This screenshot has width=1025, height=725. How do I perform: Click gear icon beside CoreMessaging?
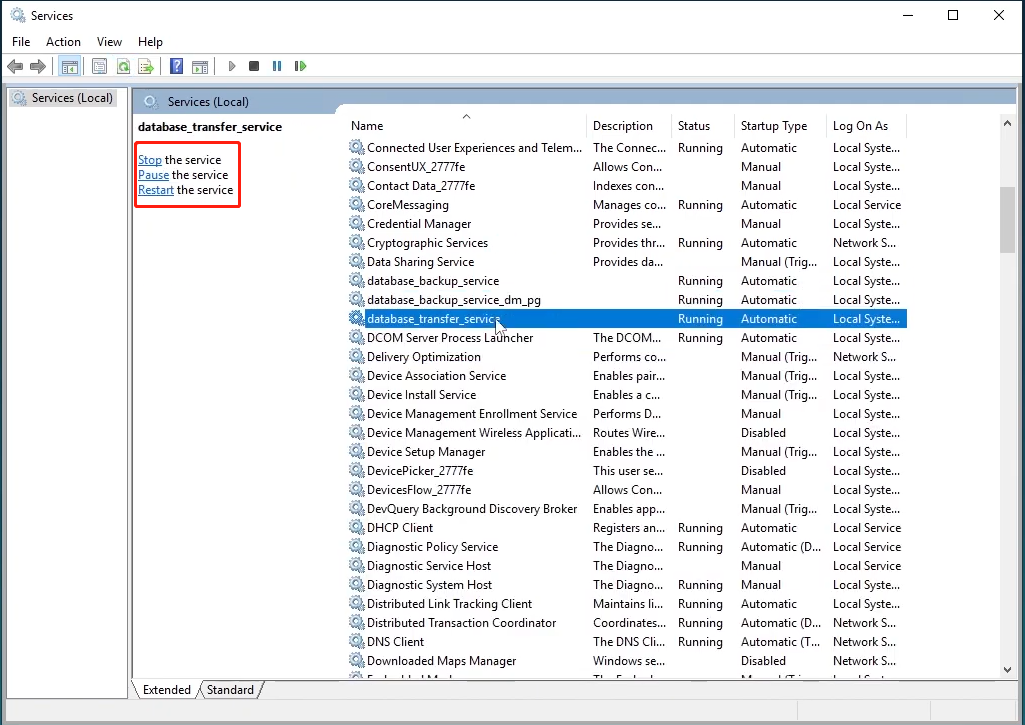pyautogui.click(x=356, y=205)
